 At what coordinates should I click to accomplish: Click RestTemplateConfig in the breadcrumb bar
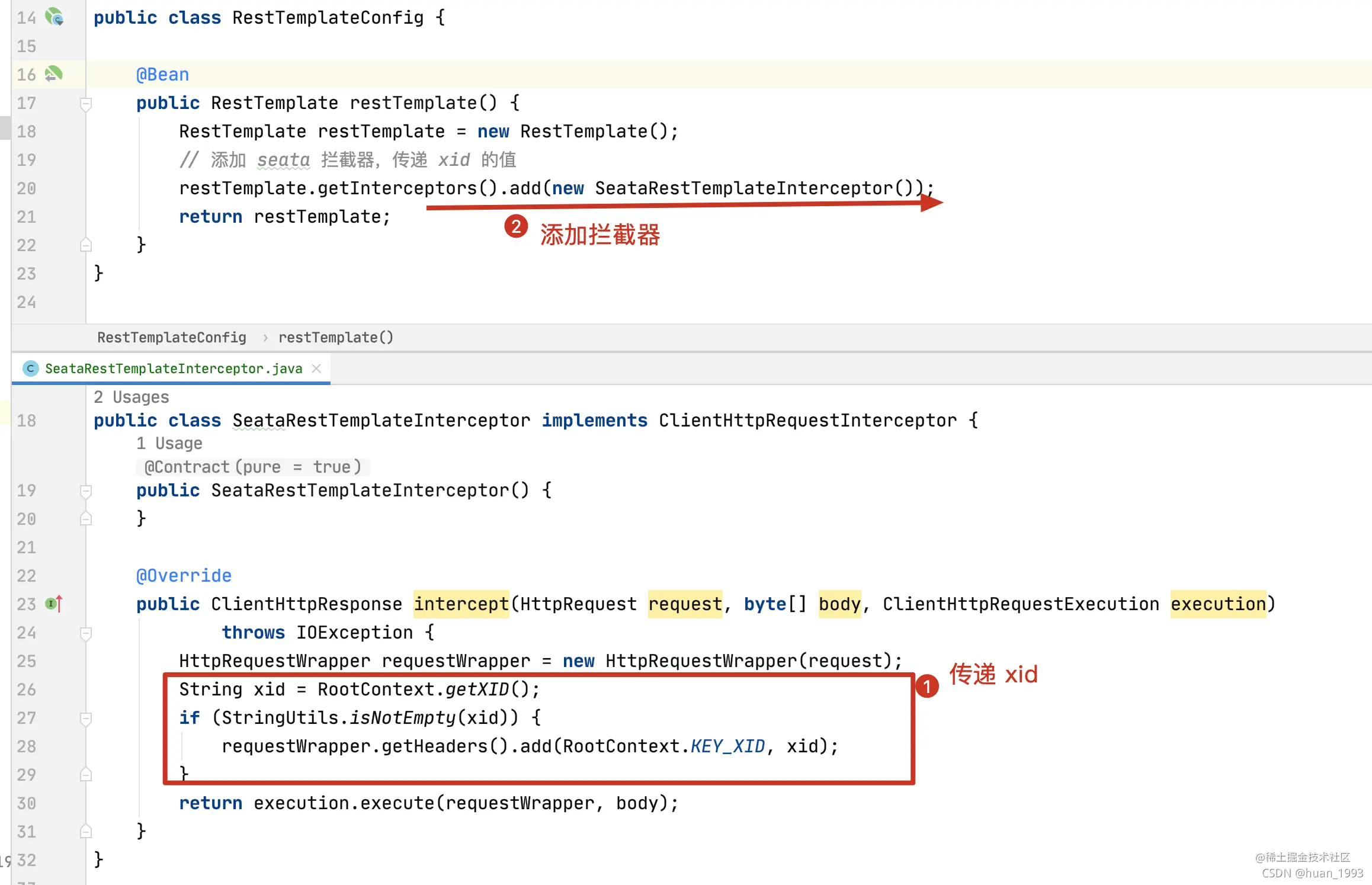click(172, 338)
